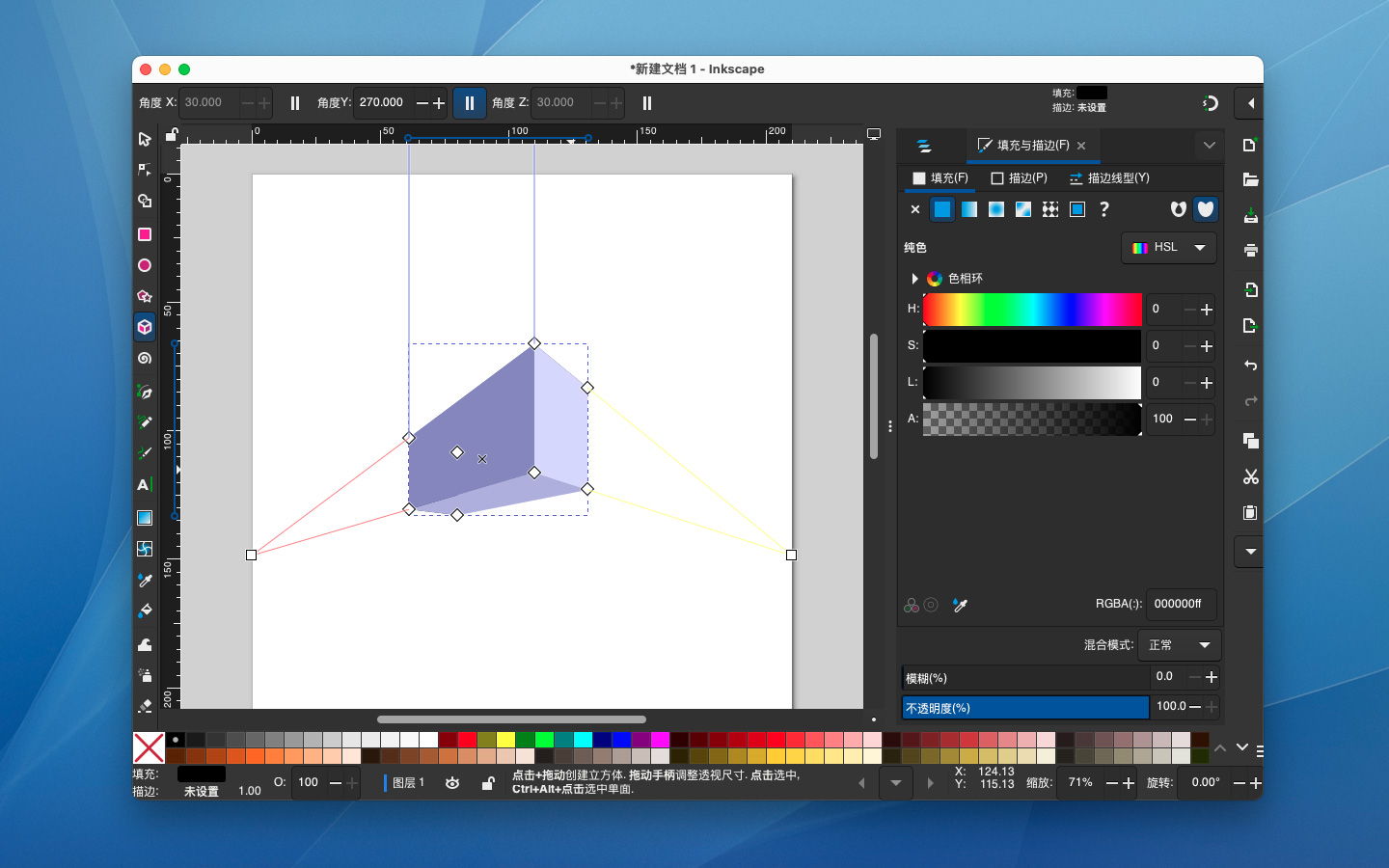The image size is (1389, 868).
Task: Click the Save document icon
Action: coord(1250,215)
